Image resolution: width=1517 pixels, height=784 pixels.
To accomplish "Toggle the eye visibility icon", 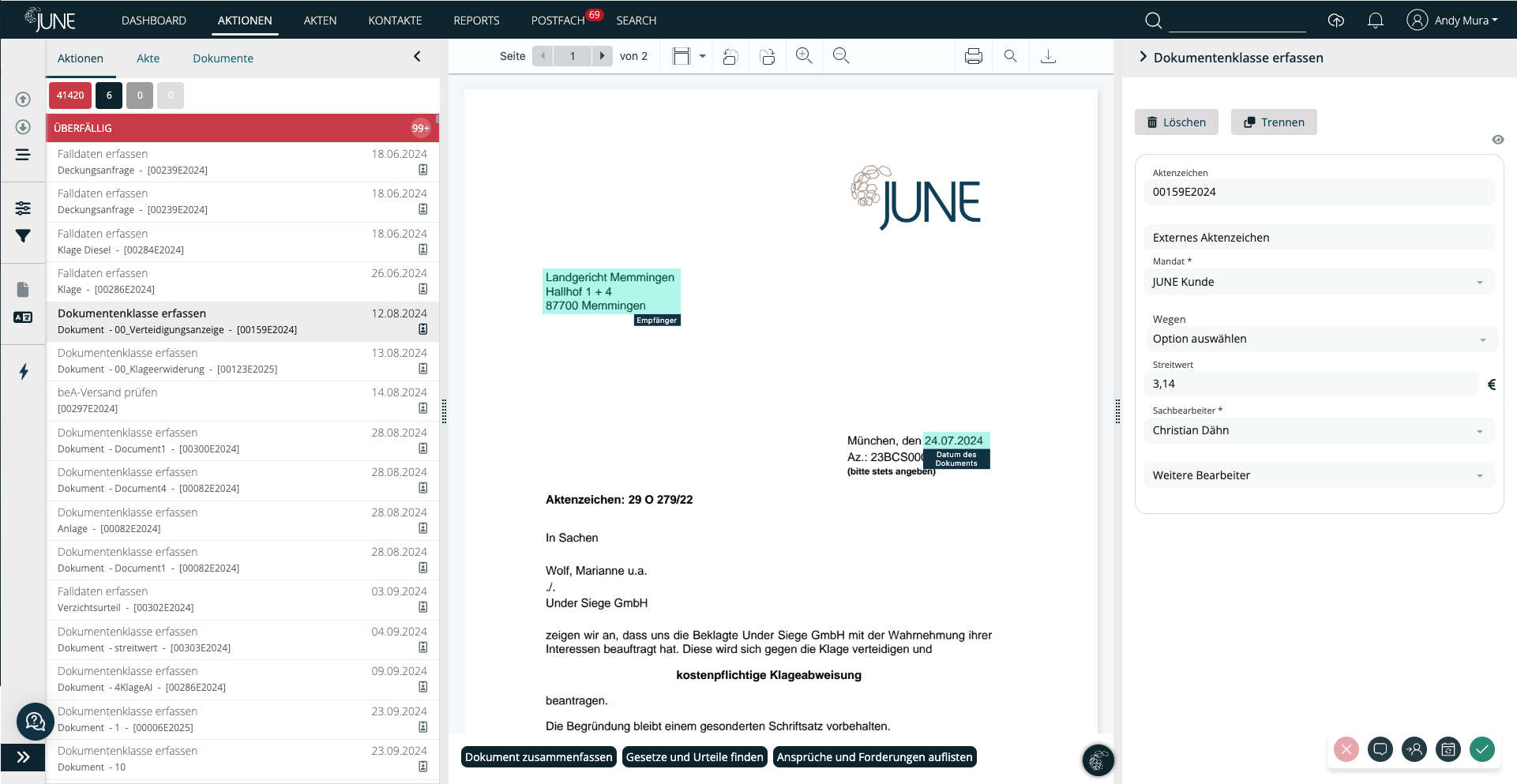I will point(1497,140).
